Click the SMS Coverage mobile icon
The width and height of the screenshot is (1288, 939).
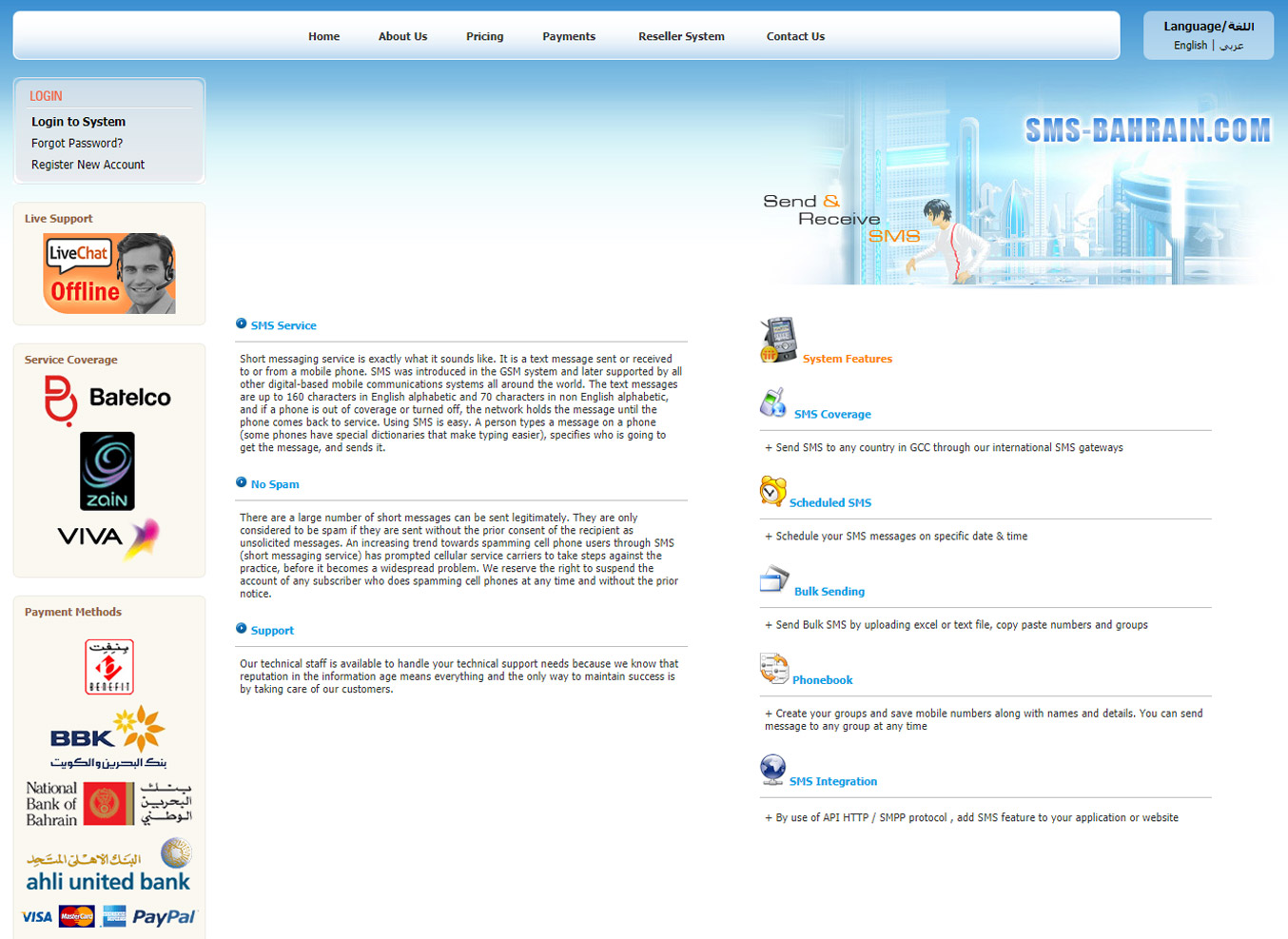[772, 402]
